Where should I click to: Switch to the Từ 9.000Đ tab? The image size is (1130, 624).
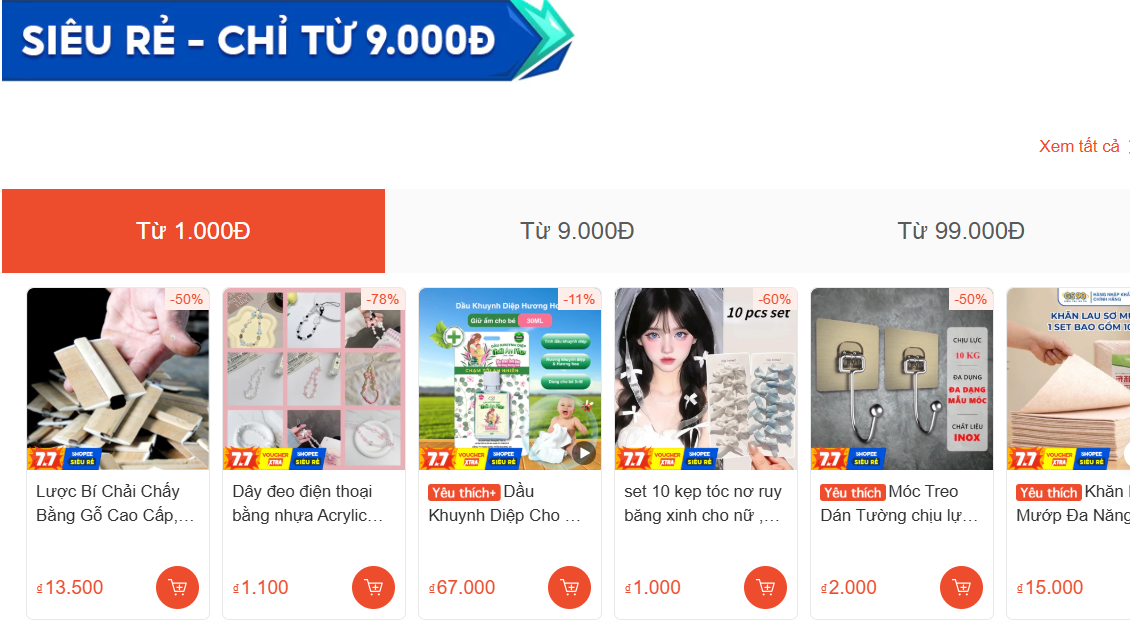coord(577,231)
